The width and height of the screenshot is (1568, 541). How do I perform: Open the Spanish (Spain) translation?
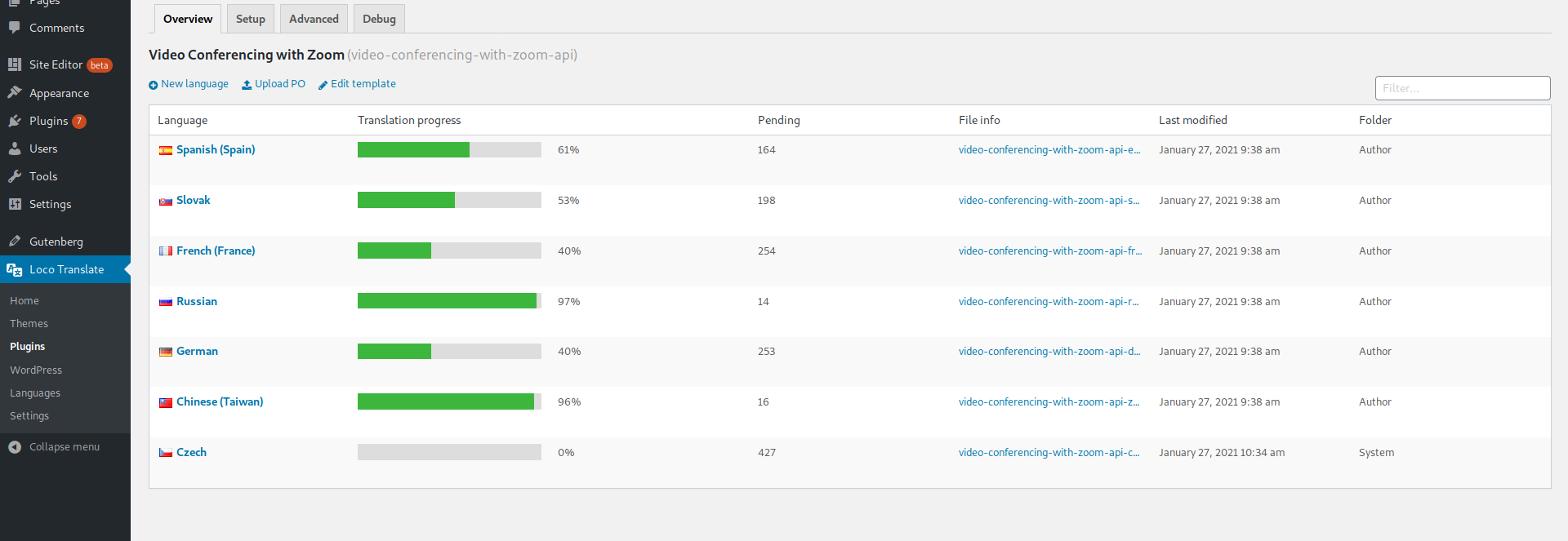[x=216, y=150]
